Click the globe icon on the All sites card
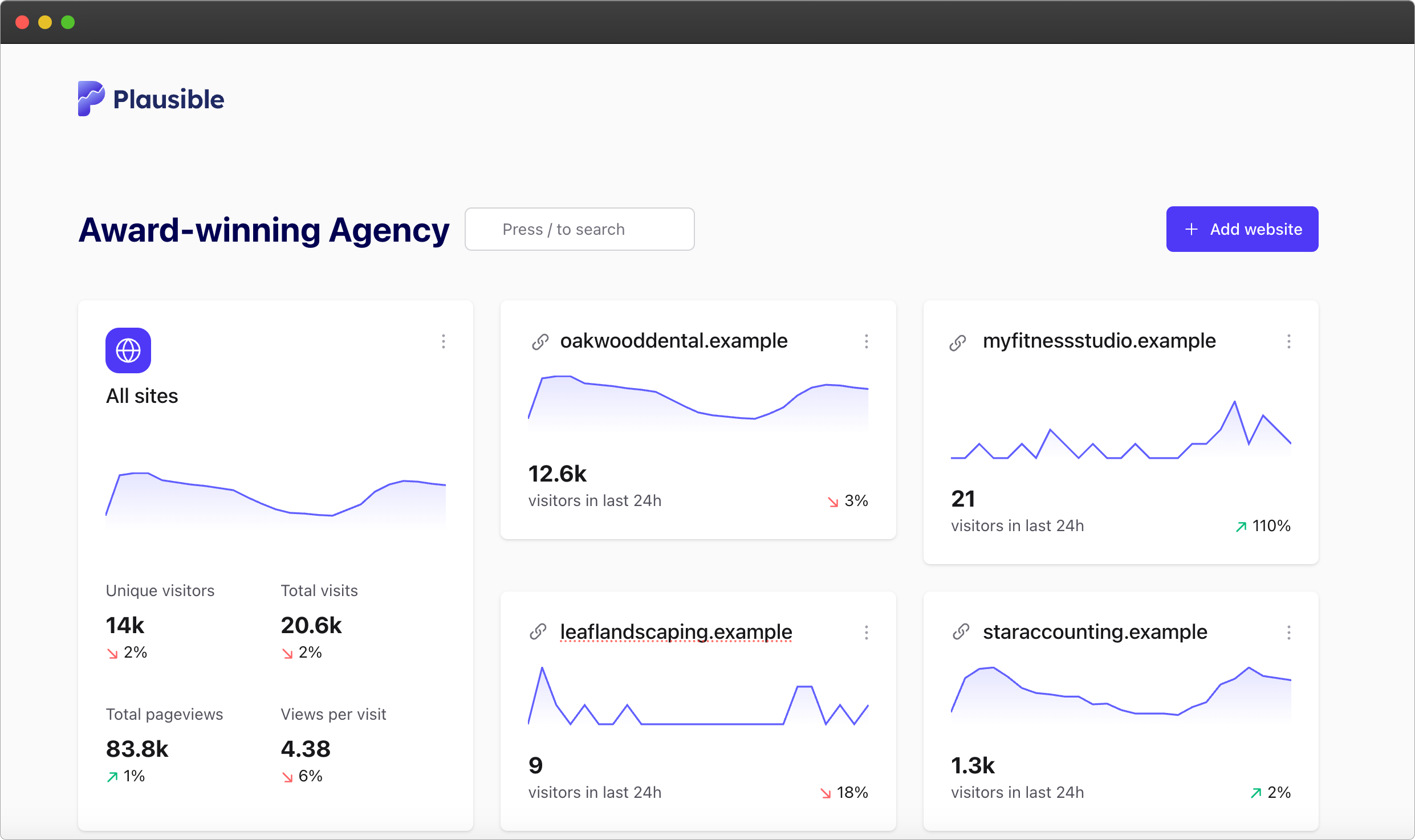The image size is (1415, 840). (x=128, y=350)
